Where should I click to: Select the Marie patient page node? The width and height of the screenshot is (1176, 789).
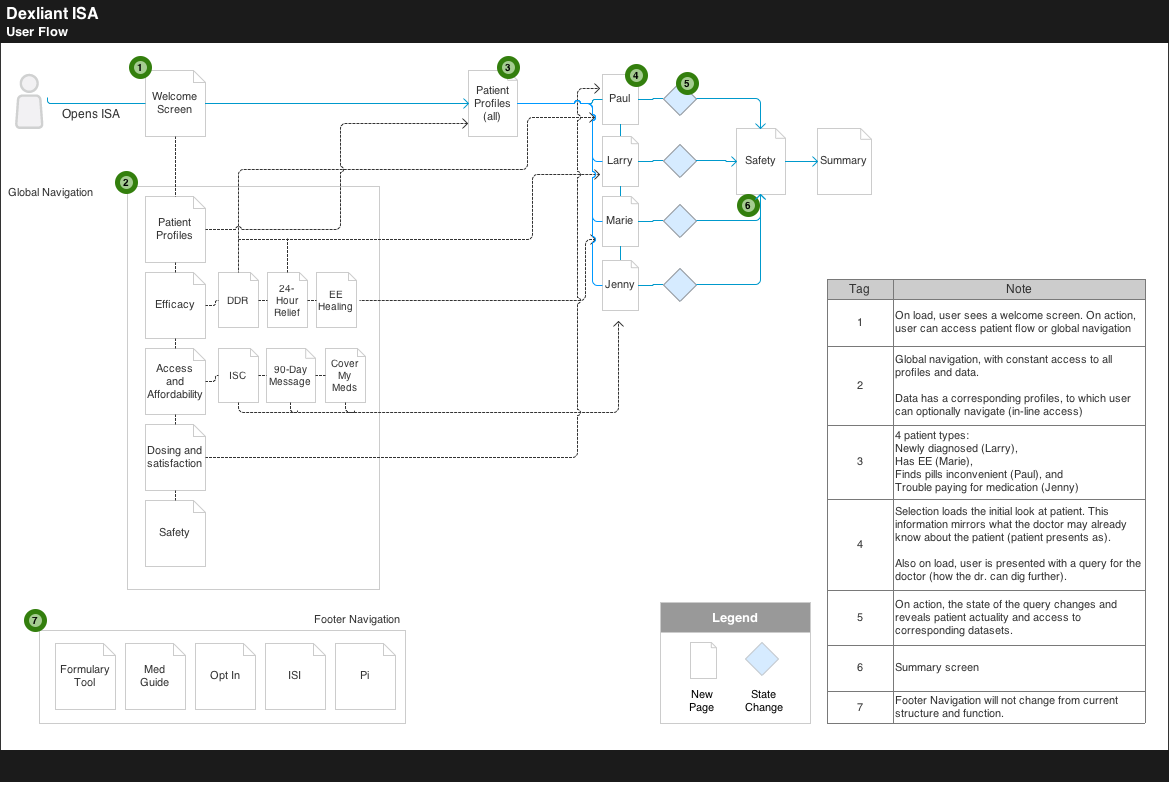(620, 221)
